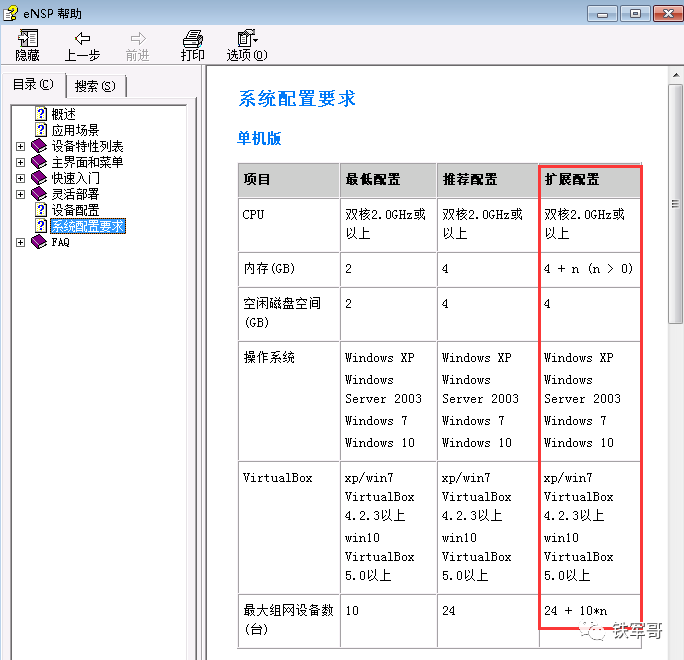
Task: Click the Print (打印) icon
Action: (192, 39)
